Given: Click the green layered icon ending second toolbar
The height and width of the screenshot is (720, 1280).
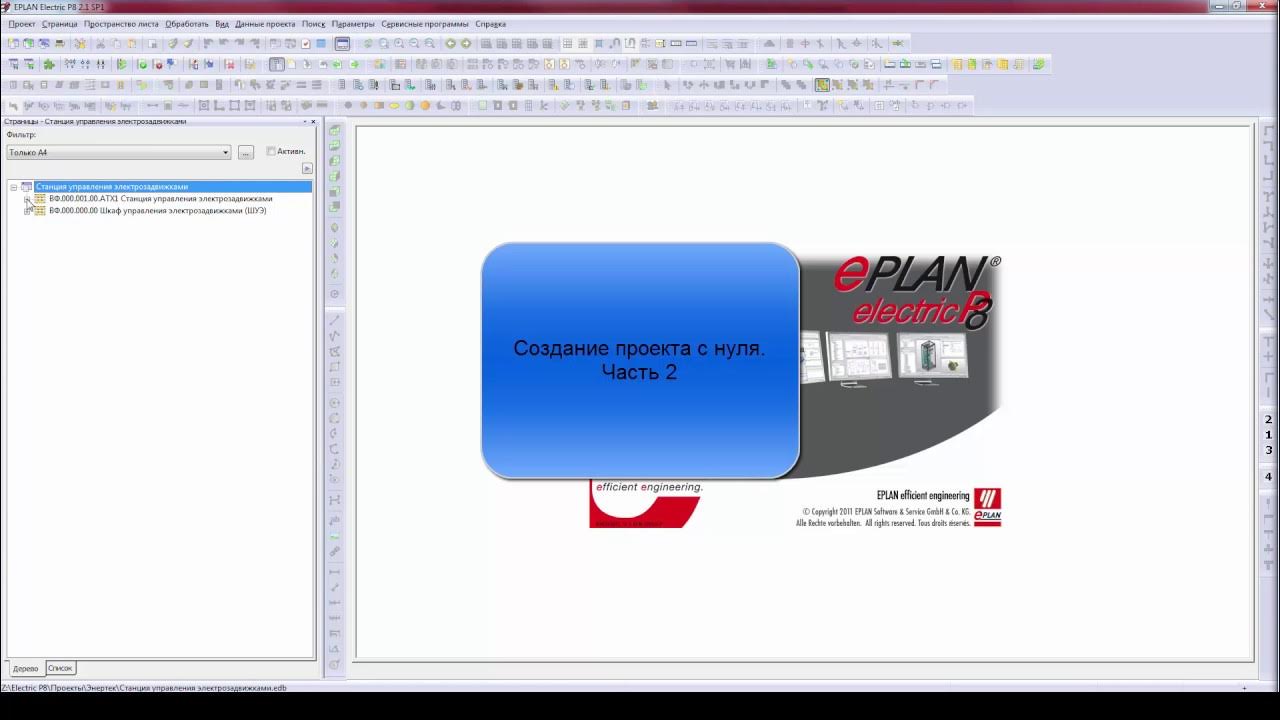Looking at the screenshot, I should pyautogui.click(x=1038, y=64).
